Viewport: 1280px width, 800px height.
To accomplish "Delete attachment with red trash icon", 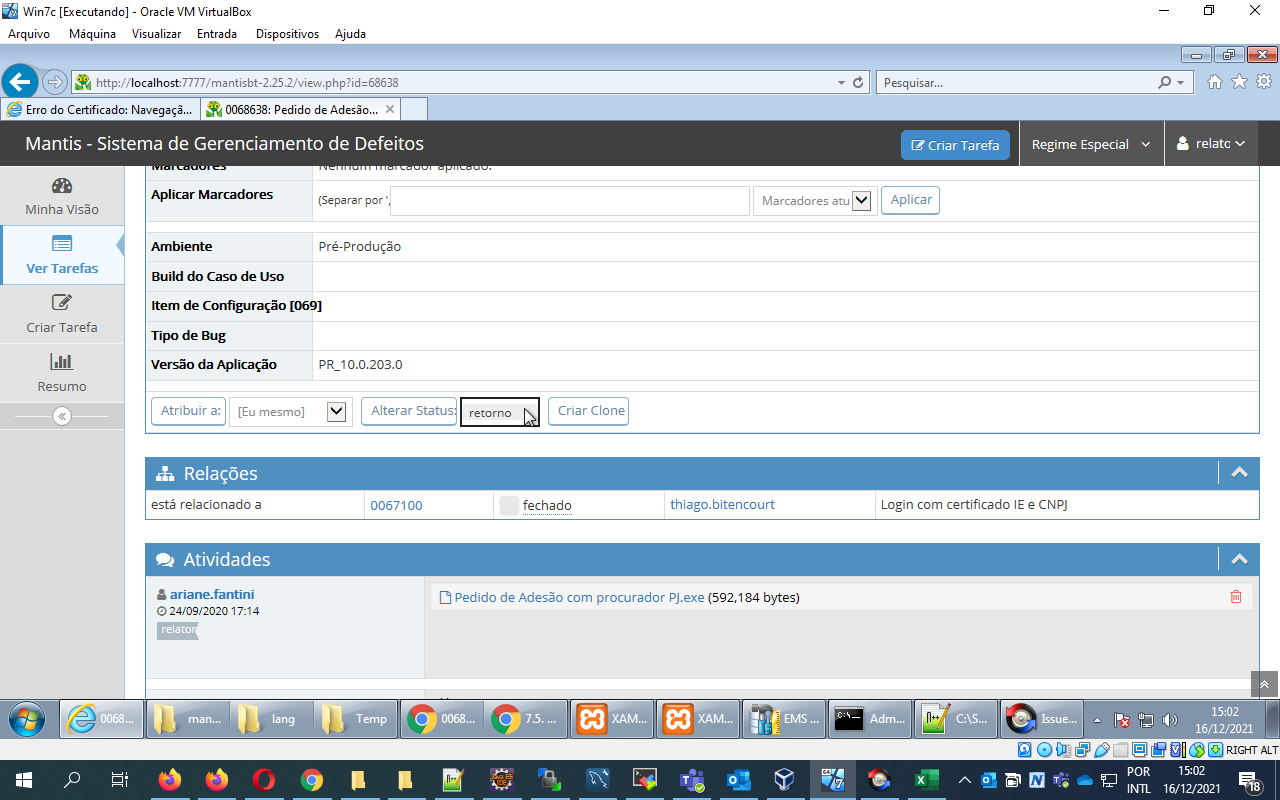I will point(1236,597).
